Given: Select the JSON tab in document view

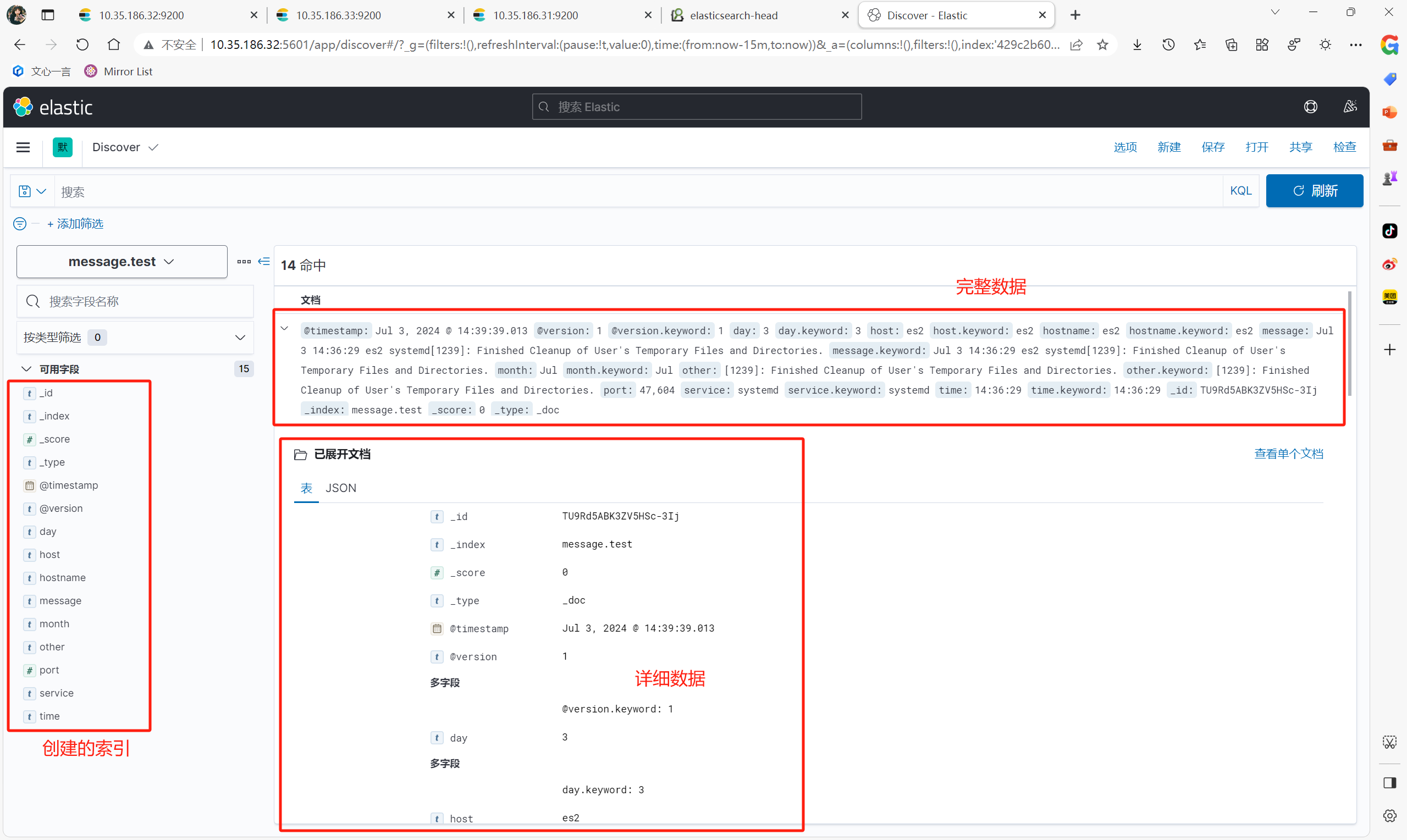Looking at the screenshot, I should click(x=340, y=488).
